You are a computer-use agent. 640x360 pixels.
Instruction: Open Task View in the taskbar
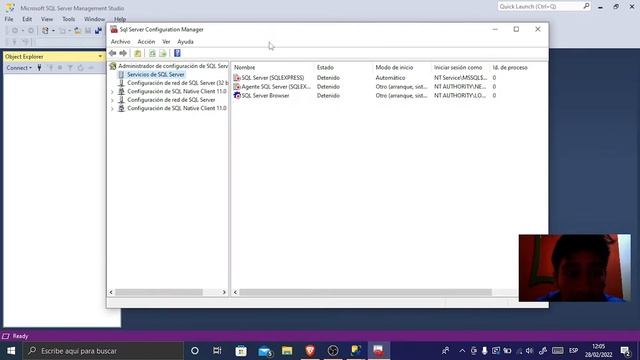217,351
